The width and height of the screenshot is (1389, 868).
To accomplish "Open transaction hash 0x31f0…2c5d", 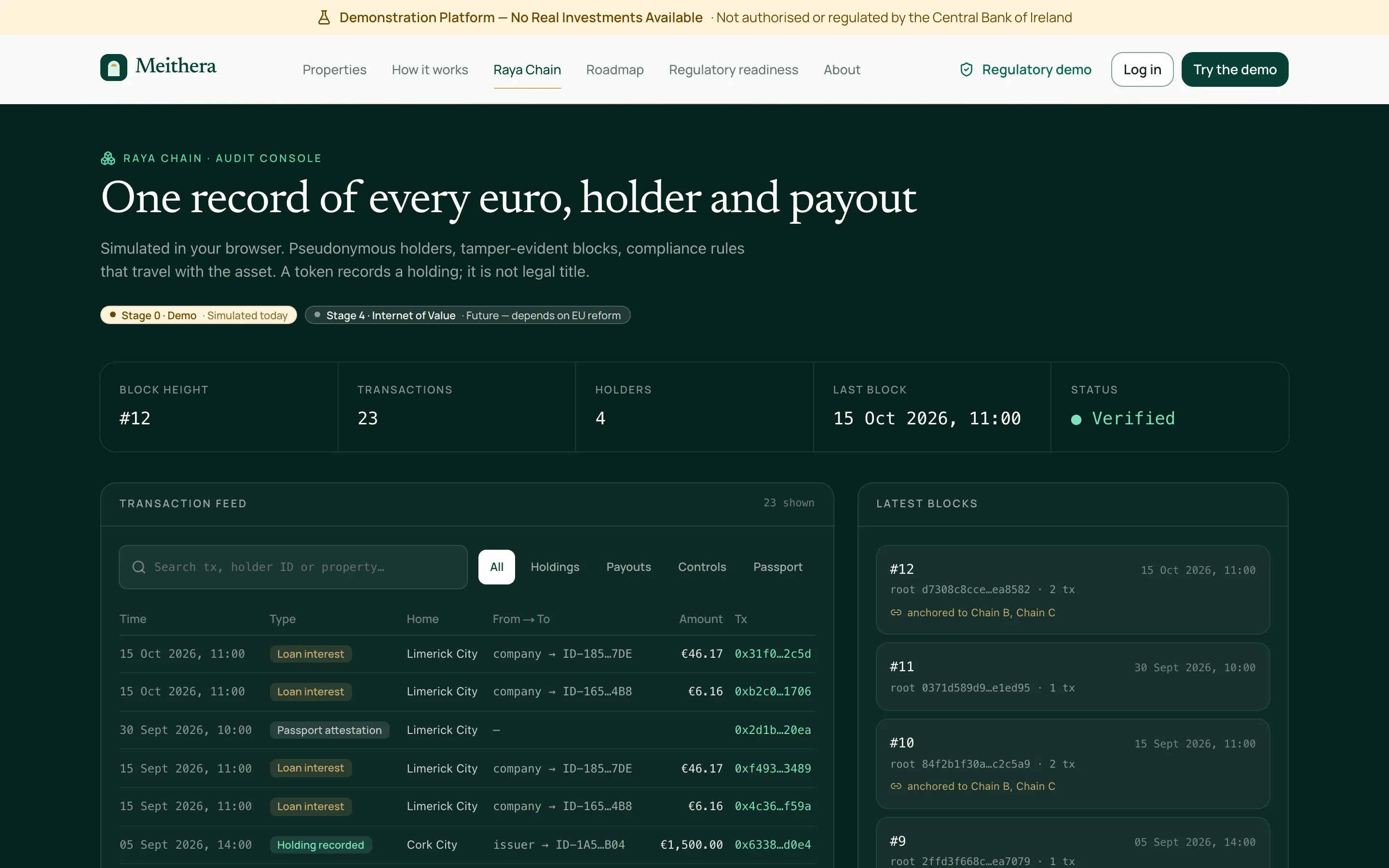I will pyautogui.click(x=773, y=654).
